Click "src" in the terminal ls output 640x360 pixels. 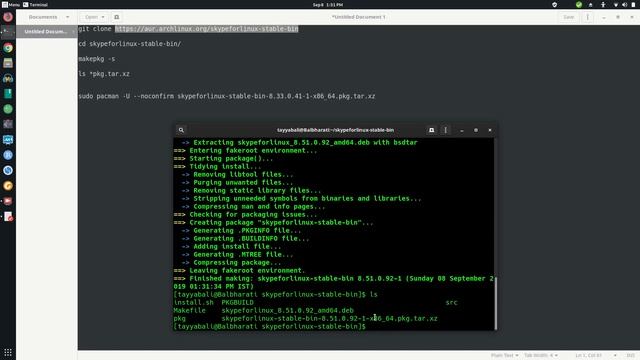point(451,302)
